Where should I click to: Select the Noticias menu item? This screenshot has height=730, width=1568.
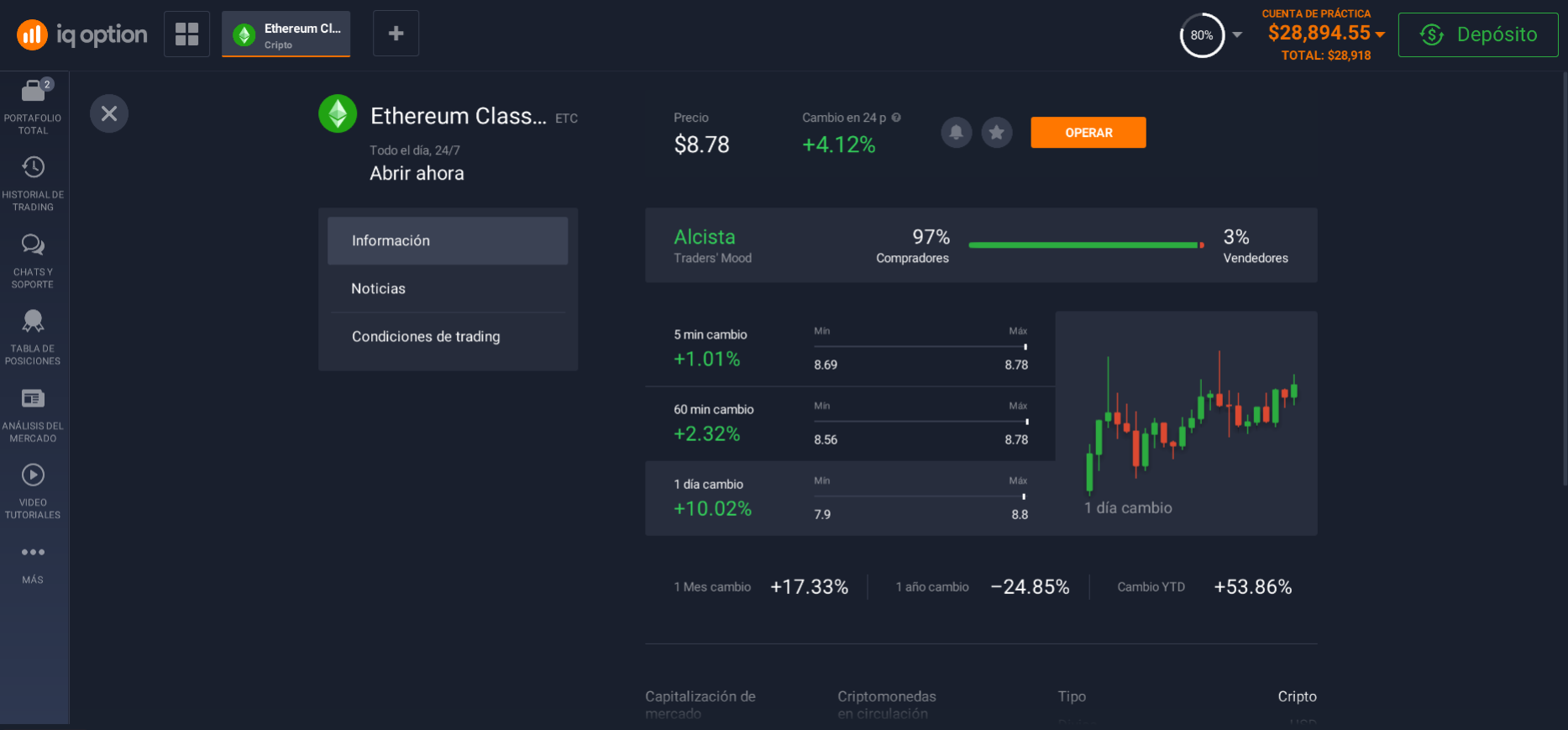tap(448, 289)
